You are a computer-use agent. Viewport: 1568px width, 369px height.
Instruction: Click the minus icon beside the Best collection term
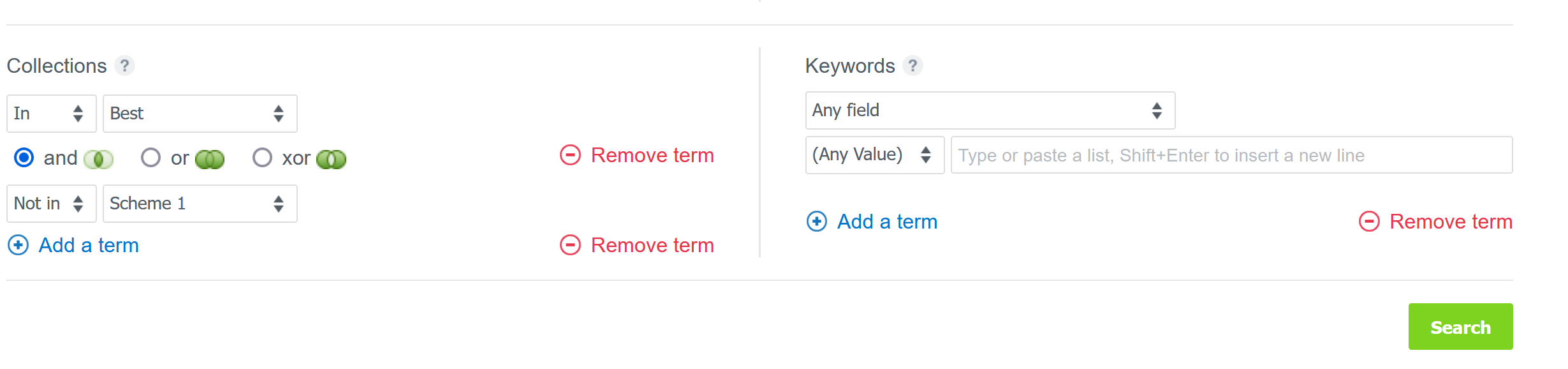pyautogui.click(x=570, y=155)
